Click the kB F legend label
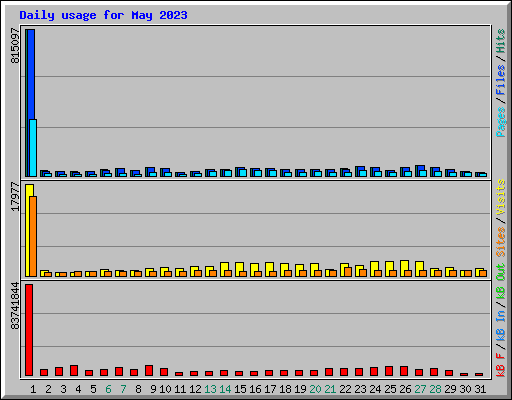The width and height of the screenshot is (512, 400). tap(501, 365)
